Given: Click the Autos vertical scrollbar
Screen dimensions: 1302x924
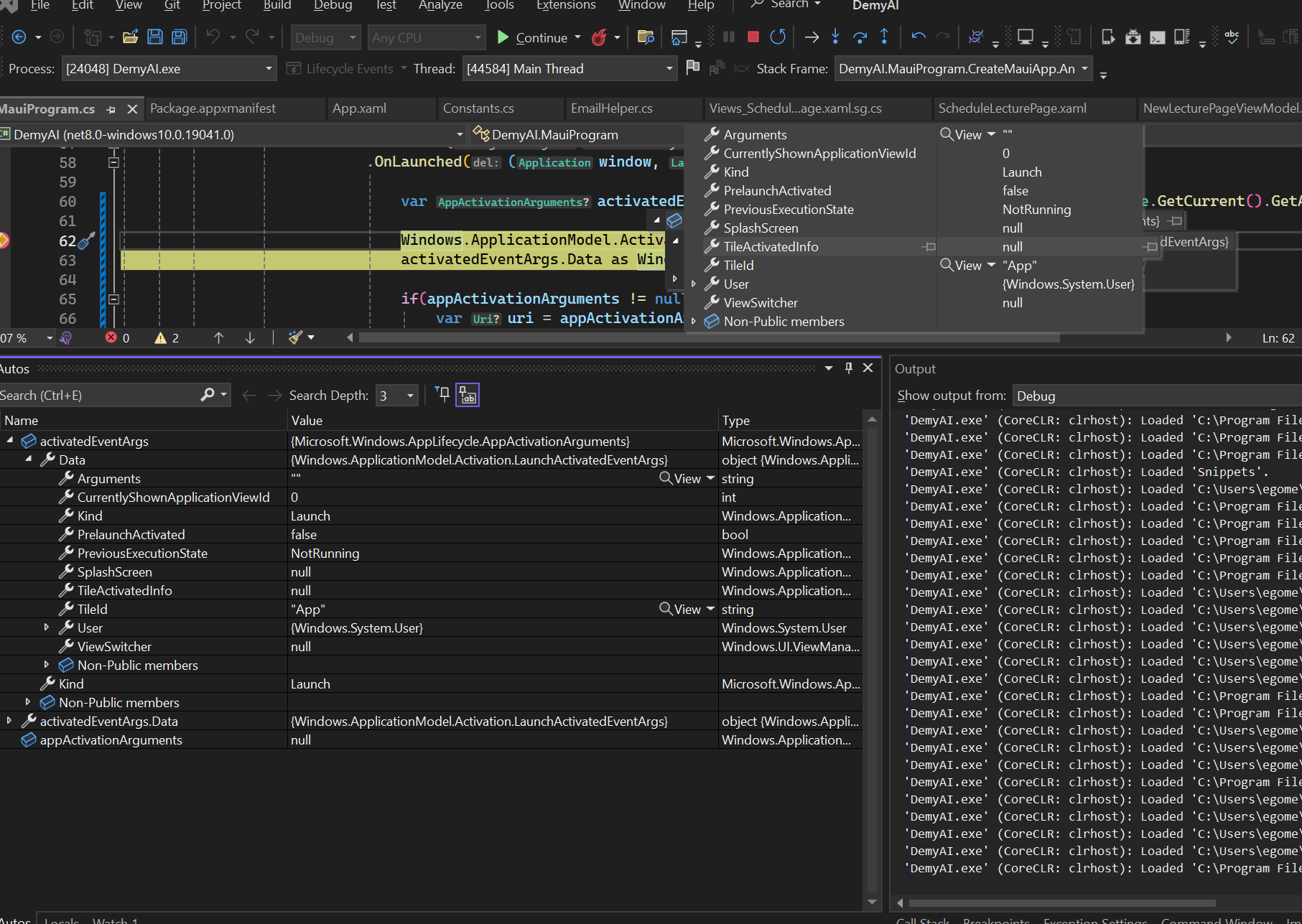Looking at the screenshot, I should point(872,660).
